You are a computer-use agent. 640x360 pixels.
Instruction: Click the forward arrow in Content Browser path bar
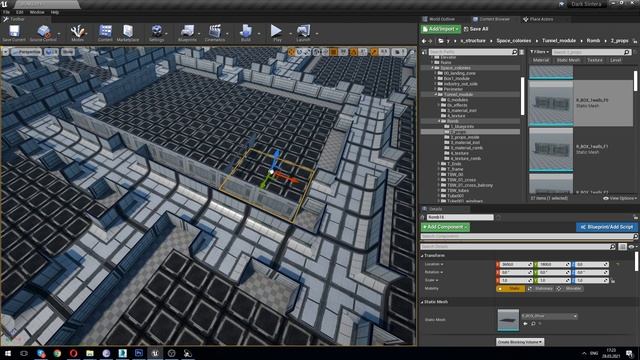coord(430,41)
